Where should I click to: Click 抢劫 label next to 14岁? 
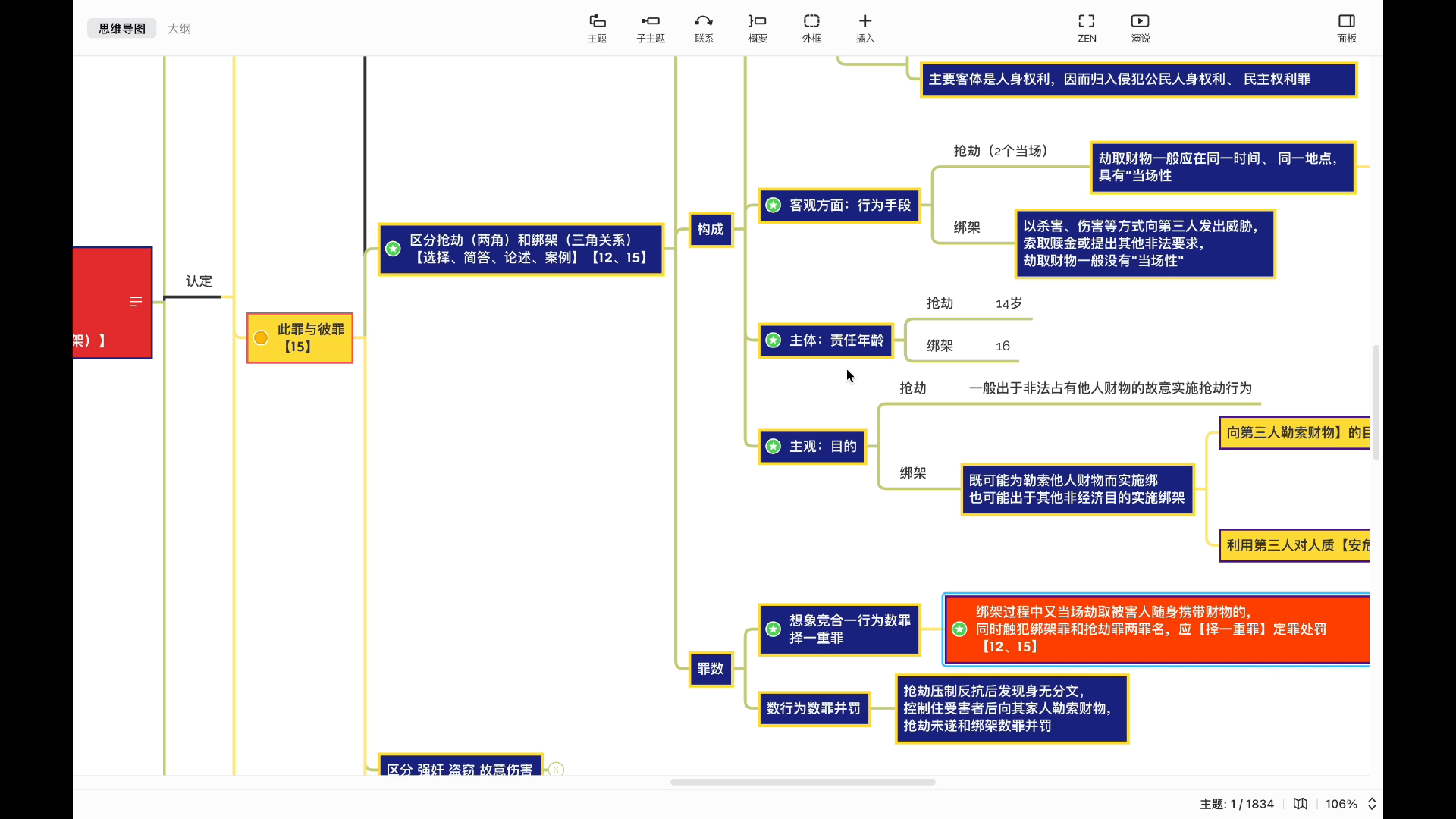[940, 303]
